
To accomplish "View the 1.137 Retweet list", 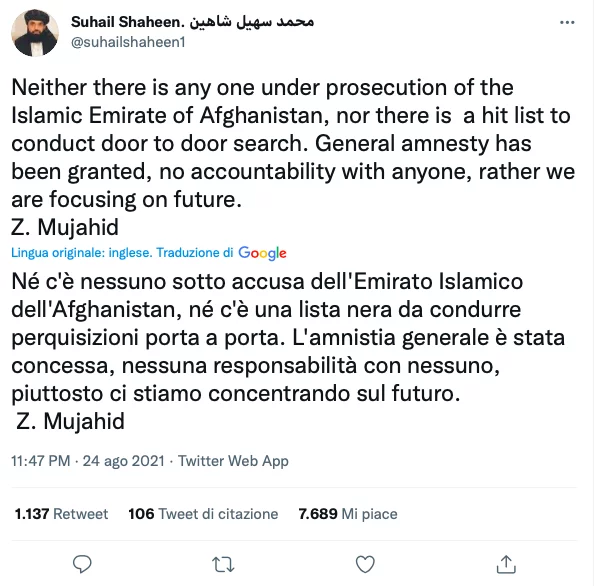I will pos(61,514).
